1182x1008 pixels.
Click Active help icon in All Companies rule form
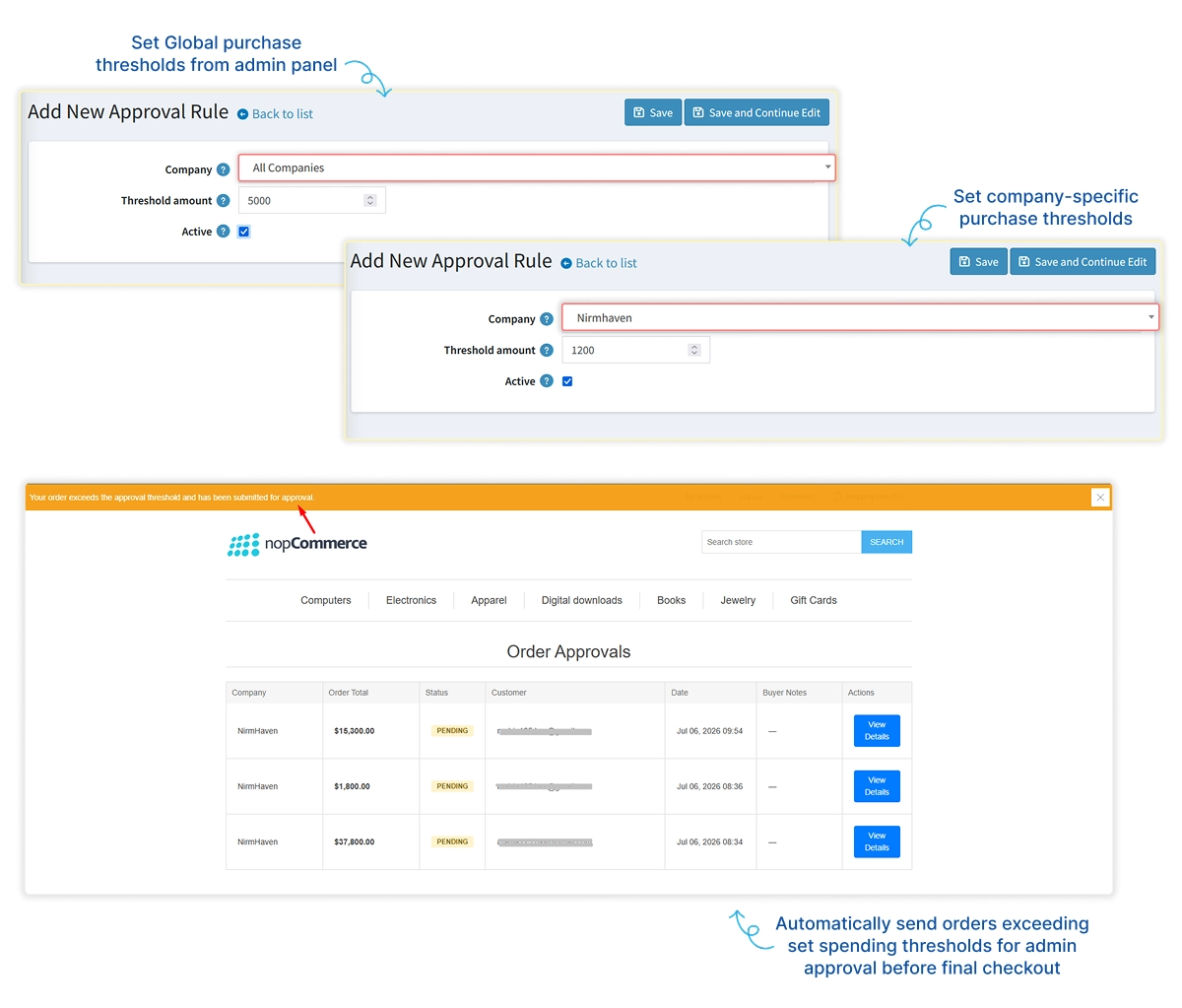(x=223, y=232)
